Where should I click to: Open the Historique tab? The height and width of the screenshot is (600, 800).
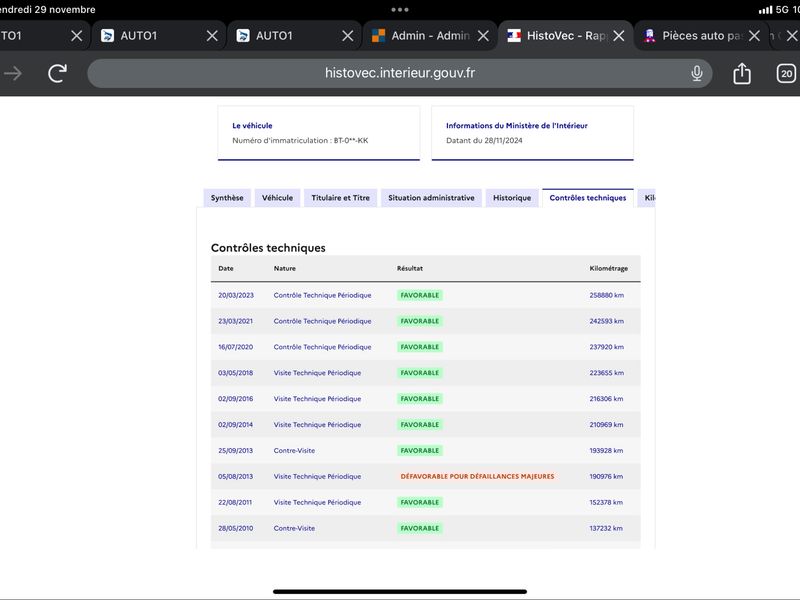point(512,198)
